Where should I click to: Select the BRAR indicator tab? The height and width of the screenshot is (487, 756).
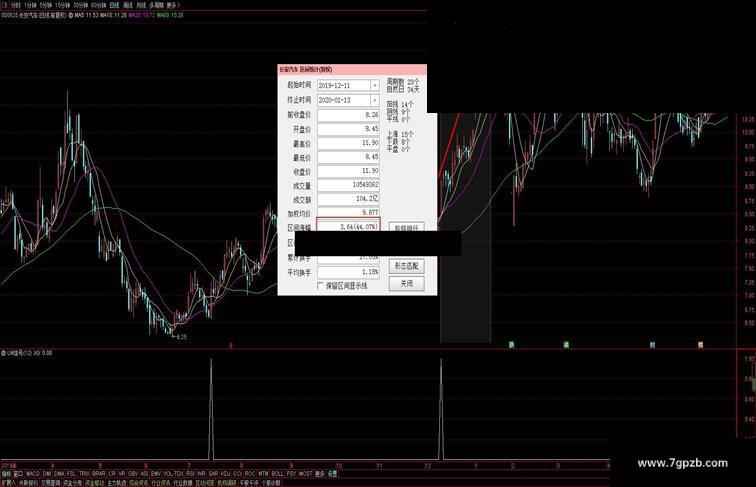[x=98, y=473]
